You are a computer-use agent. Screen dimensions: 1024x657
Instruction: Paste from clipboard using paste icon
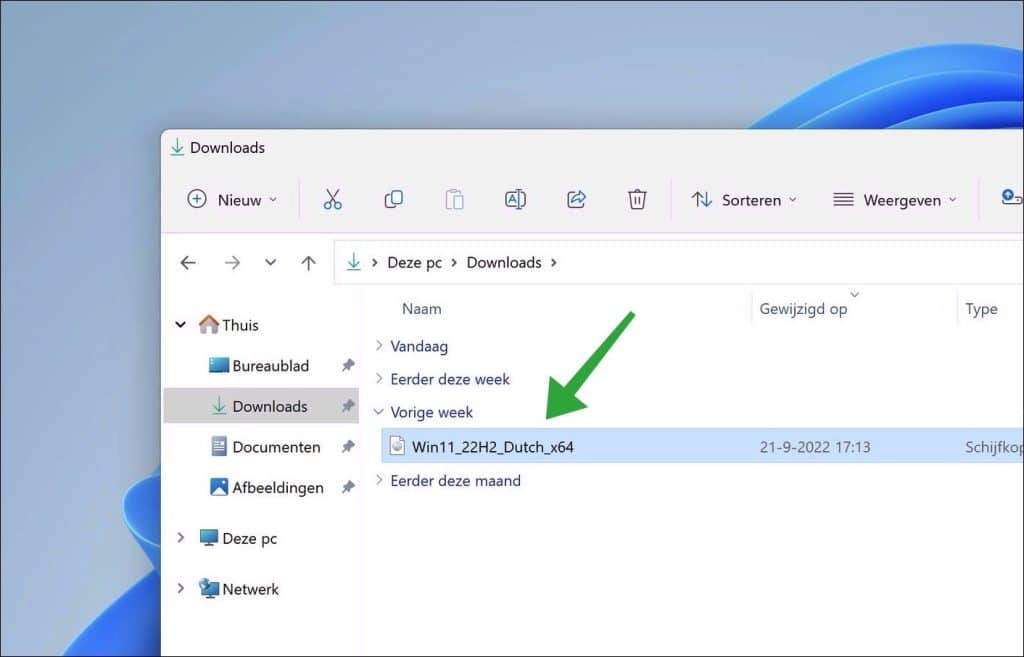454,199
